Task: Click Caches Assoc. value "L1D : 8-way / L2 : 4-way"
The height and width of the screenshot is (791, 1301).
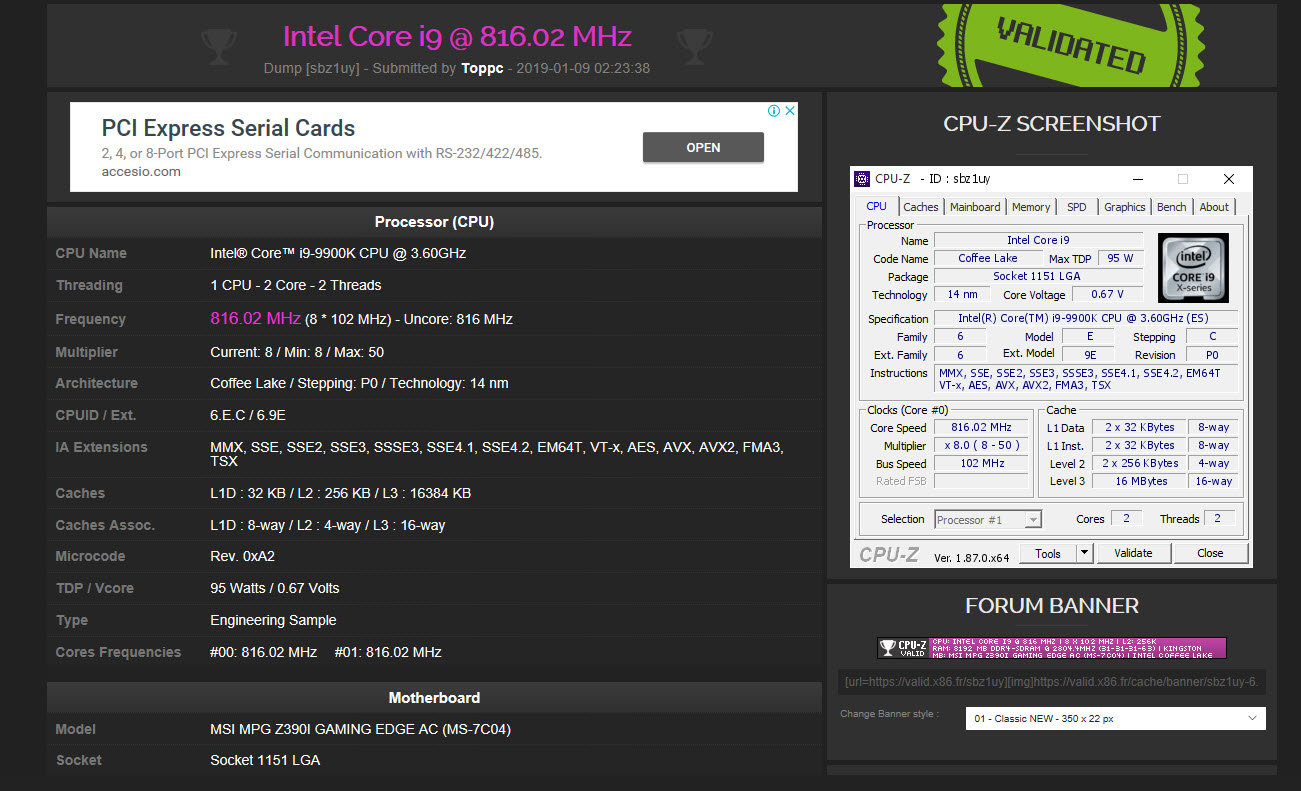Action: (328, 525)
